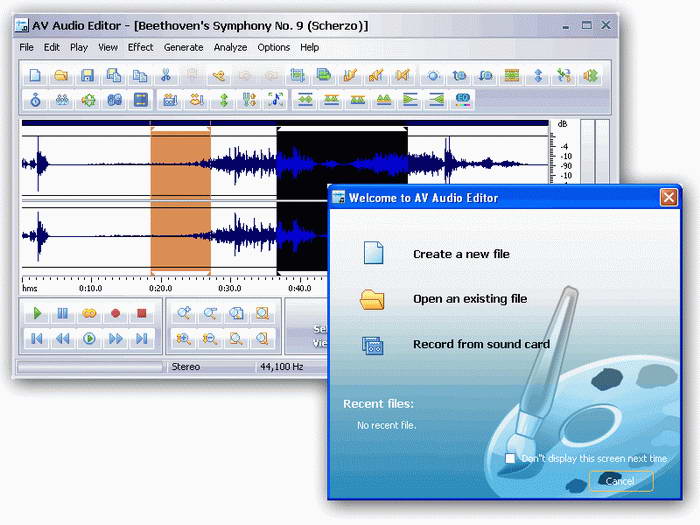Viewport: 700px width, 525px height.
Task: Click the Fast Forward double-arrow icon
Action: [x=115, y=339]
